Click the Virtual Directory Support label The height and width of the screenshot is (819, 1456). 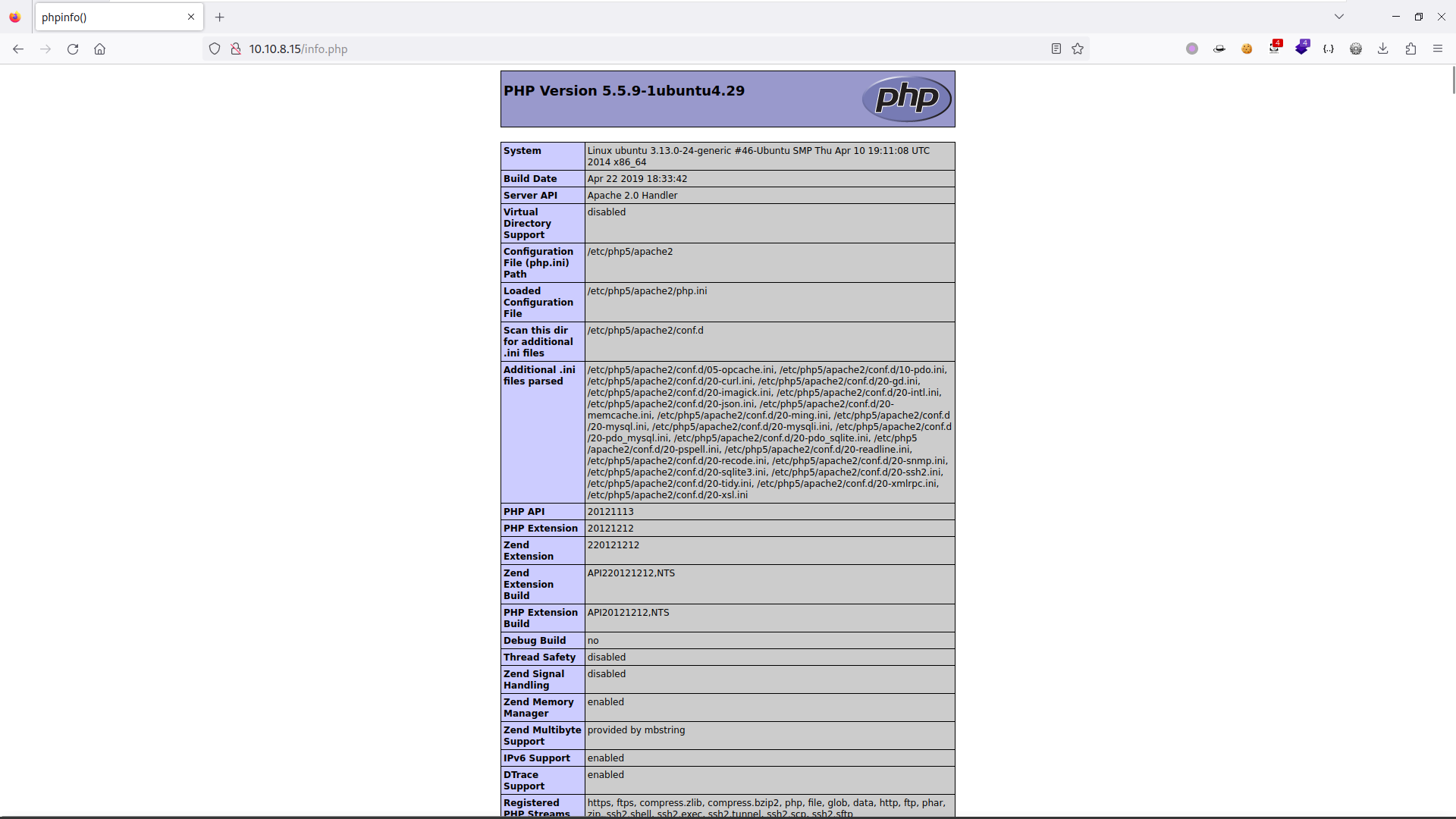point(527,224)
